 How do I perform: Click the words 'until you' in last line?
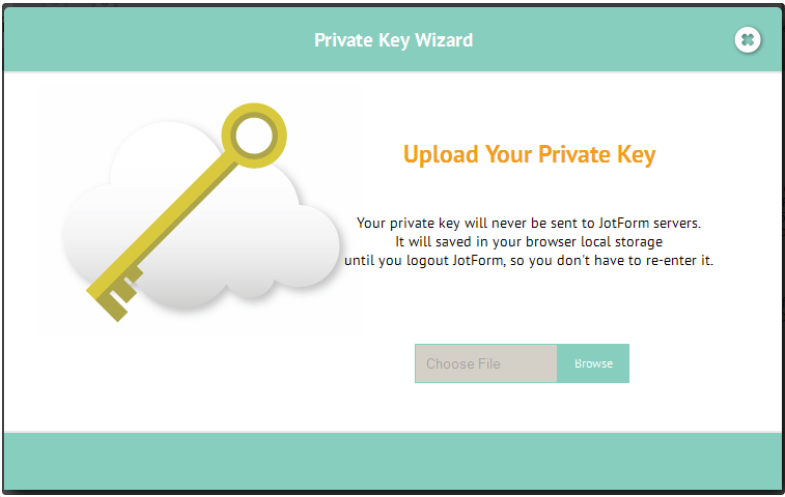tap(373, 261)
